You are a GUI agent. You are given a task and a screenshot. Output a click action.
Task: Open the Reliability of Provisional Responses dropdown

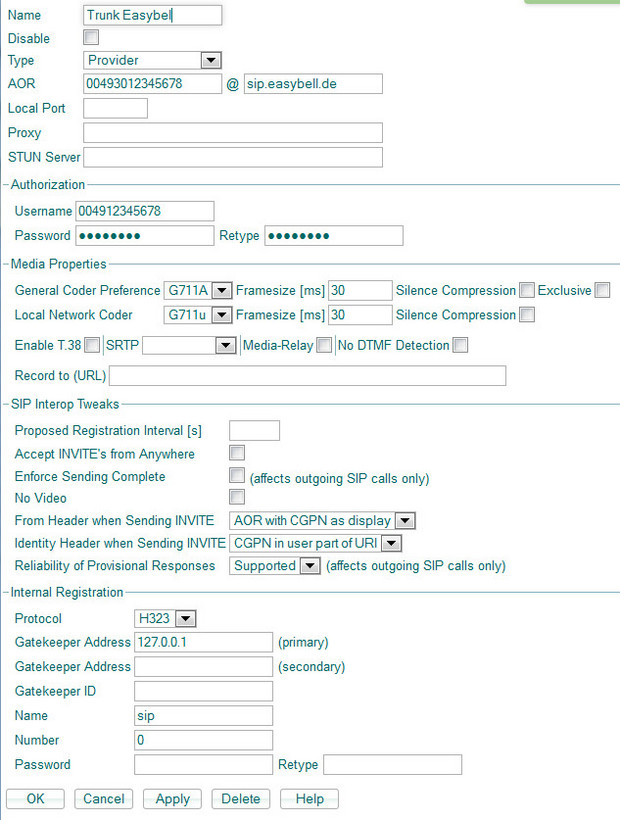[x=276, y=566]
